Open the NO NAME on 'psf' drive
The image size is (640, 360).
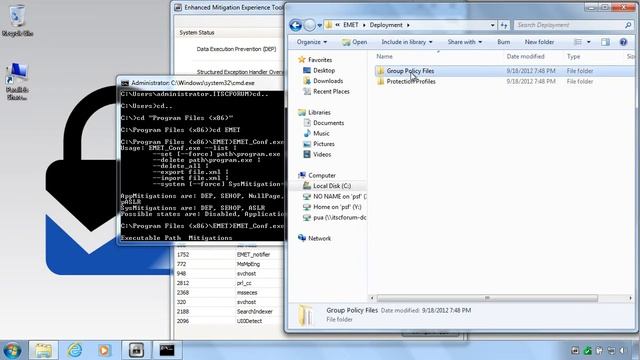pyautogui.click(x=339, y=197)
